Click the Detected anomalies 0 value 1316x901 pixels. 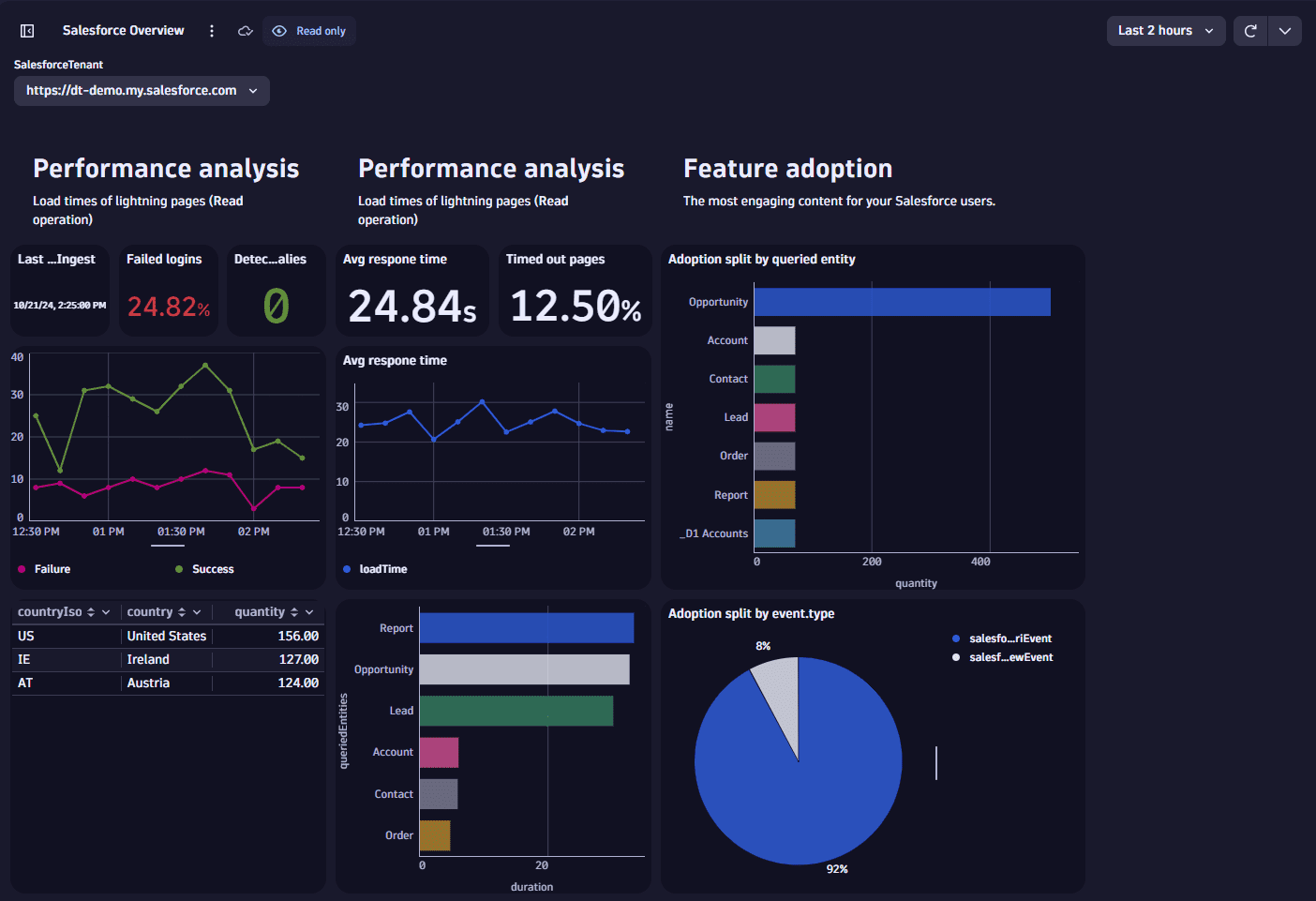pyautogui.click(x=277, y=307)
